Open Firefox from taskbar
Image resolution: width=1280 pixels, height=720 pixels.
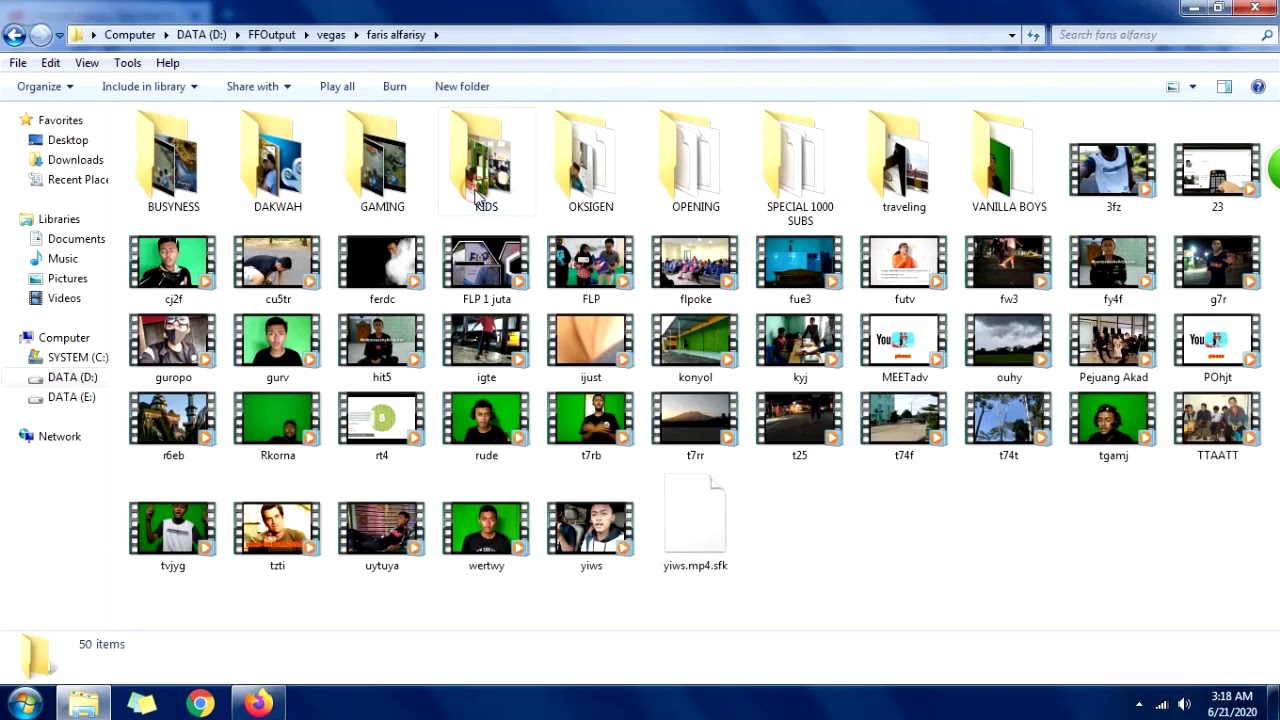coord(259,704)
